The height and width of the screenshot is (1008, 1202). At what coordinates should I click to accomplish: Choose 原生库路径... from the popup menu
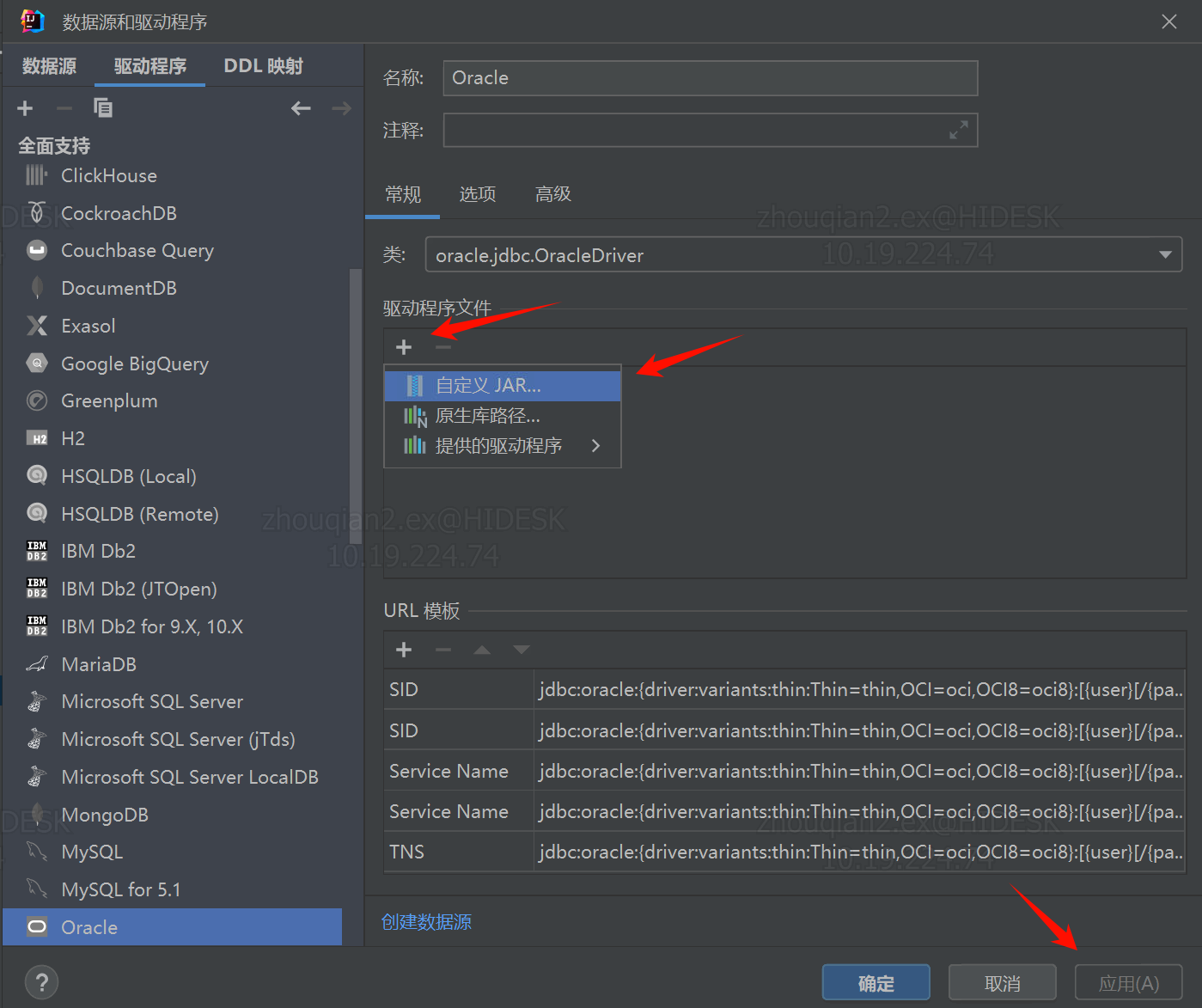[x=503, y=416]
